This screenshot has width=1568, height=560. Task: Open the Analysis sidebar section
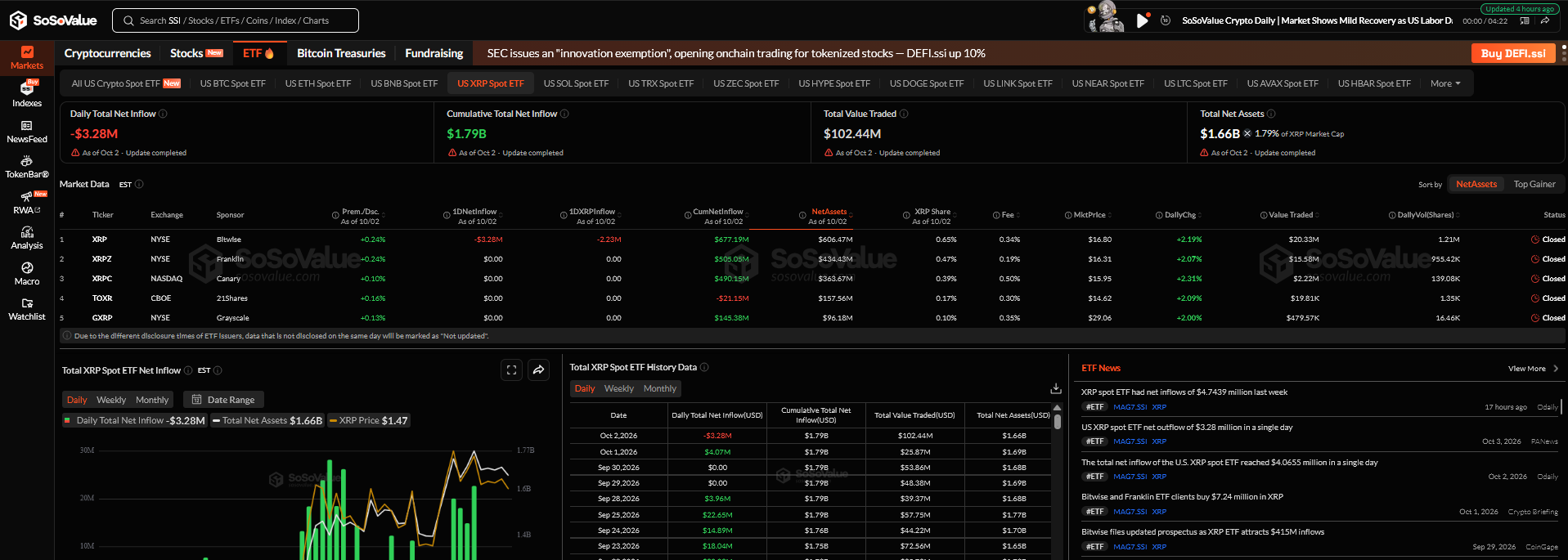pyautogui.click(x=27, y=238)
